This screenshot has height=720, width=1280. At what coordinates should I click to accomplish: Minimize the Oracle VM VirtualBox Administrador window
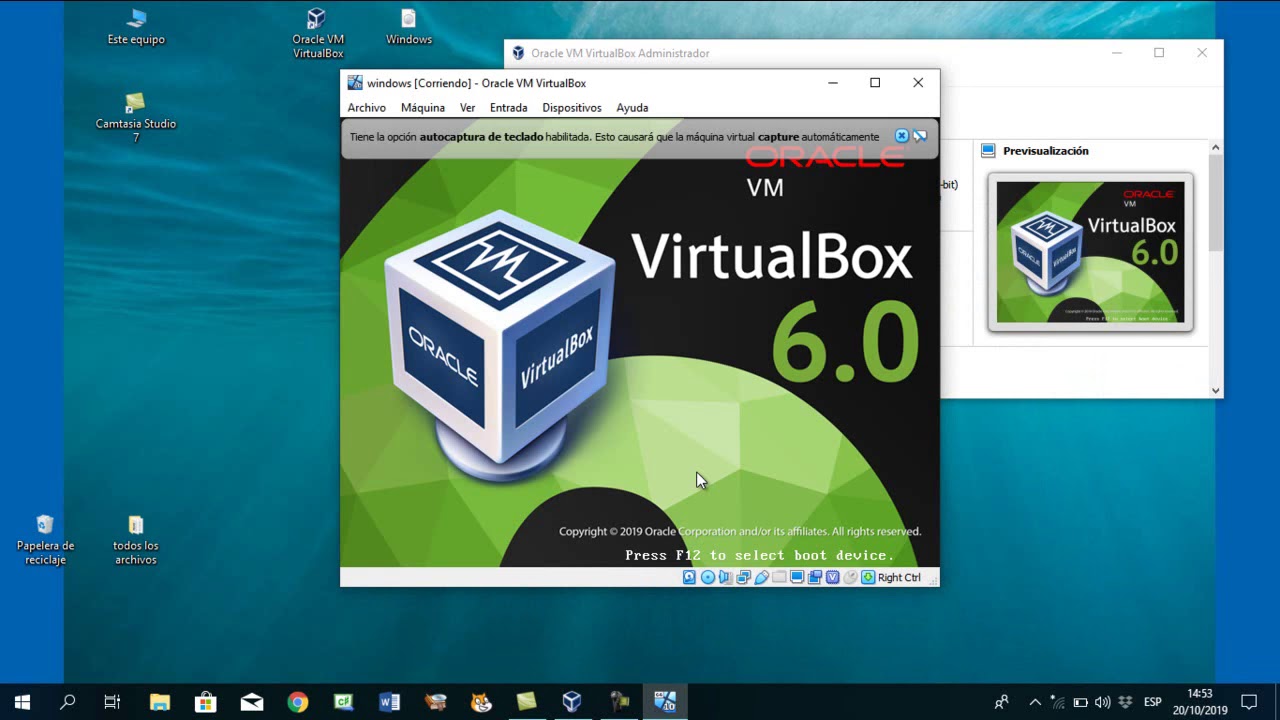coord(1117,53)
